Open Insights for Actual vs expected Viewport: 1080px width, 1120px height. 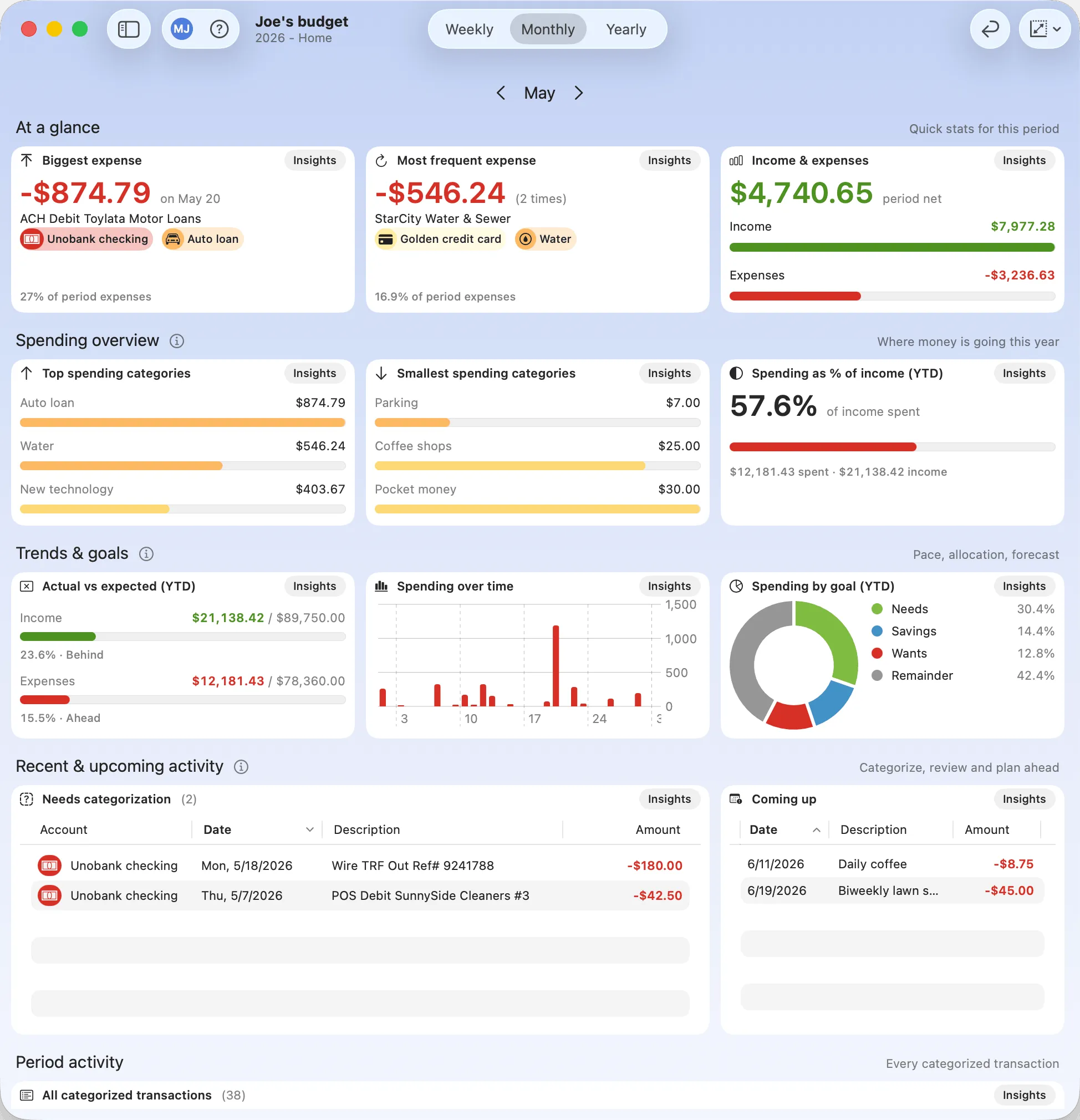click(314, 586)
